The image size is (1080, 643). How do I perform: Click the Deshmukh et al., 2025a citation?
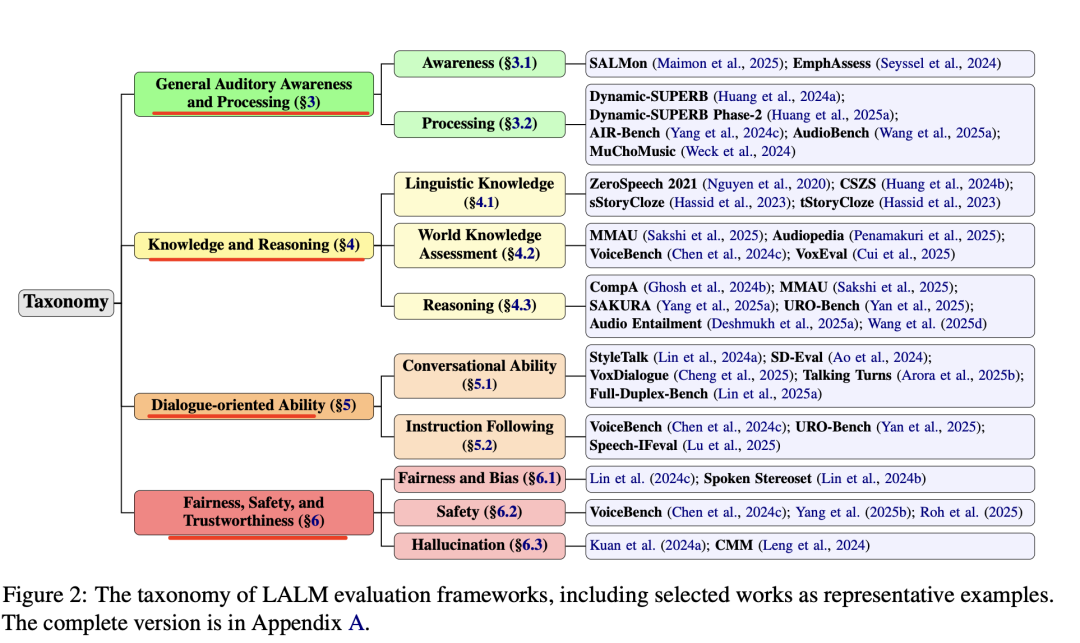[x=784, y=324]
